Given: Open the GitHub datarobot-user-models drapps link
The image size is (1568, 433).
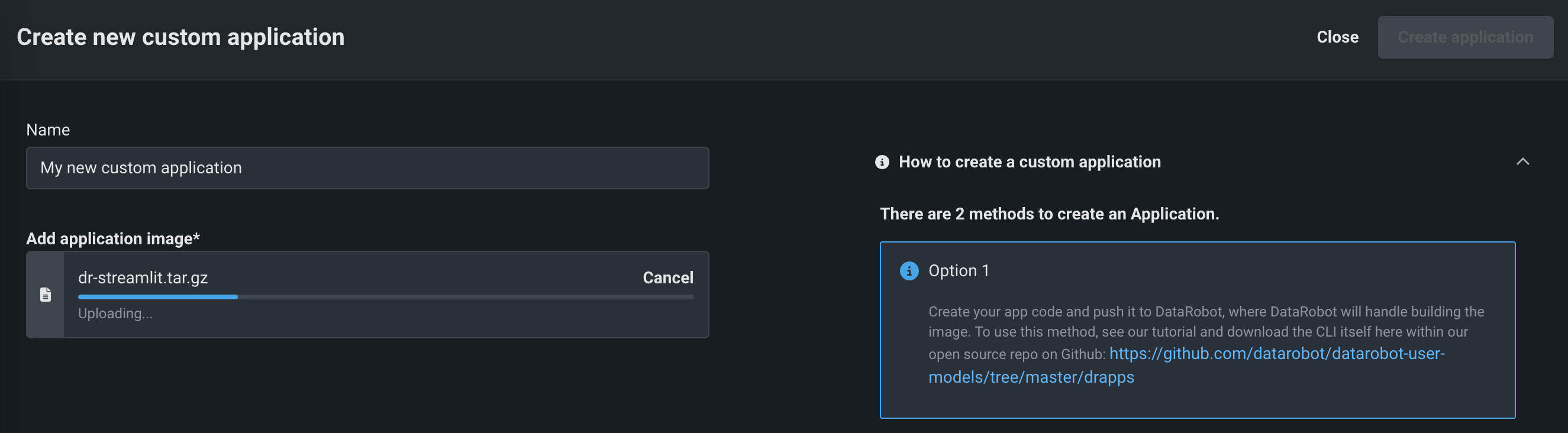Looking at the screenshot, I should pyautogui.click(x=1276, y=354).
